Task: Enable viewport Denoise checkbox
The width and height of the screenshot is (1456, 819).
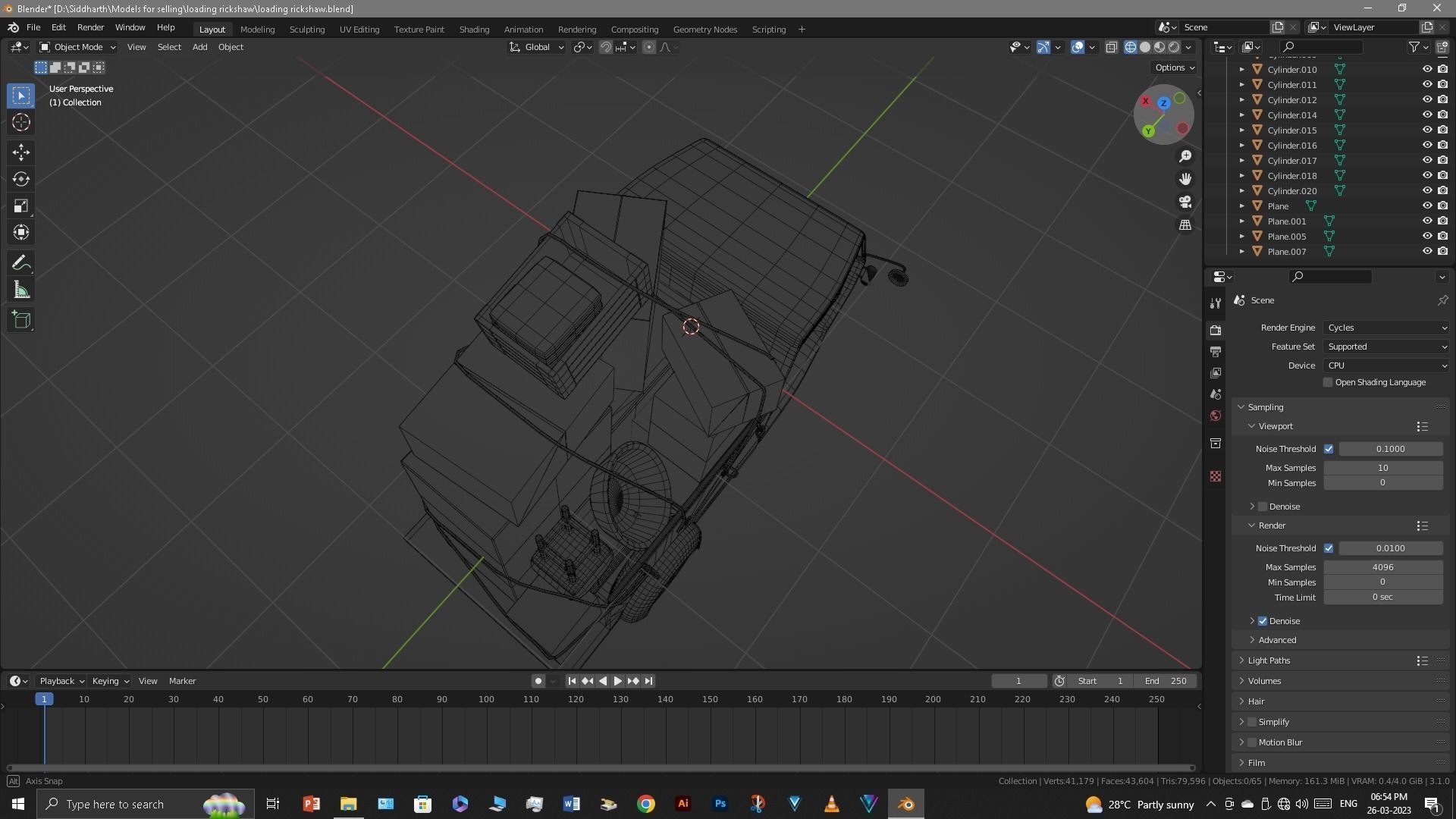Action: click(x=1263, y=507)
